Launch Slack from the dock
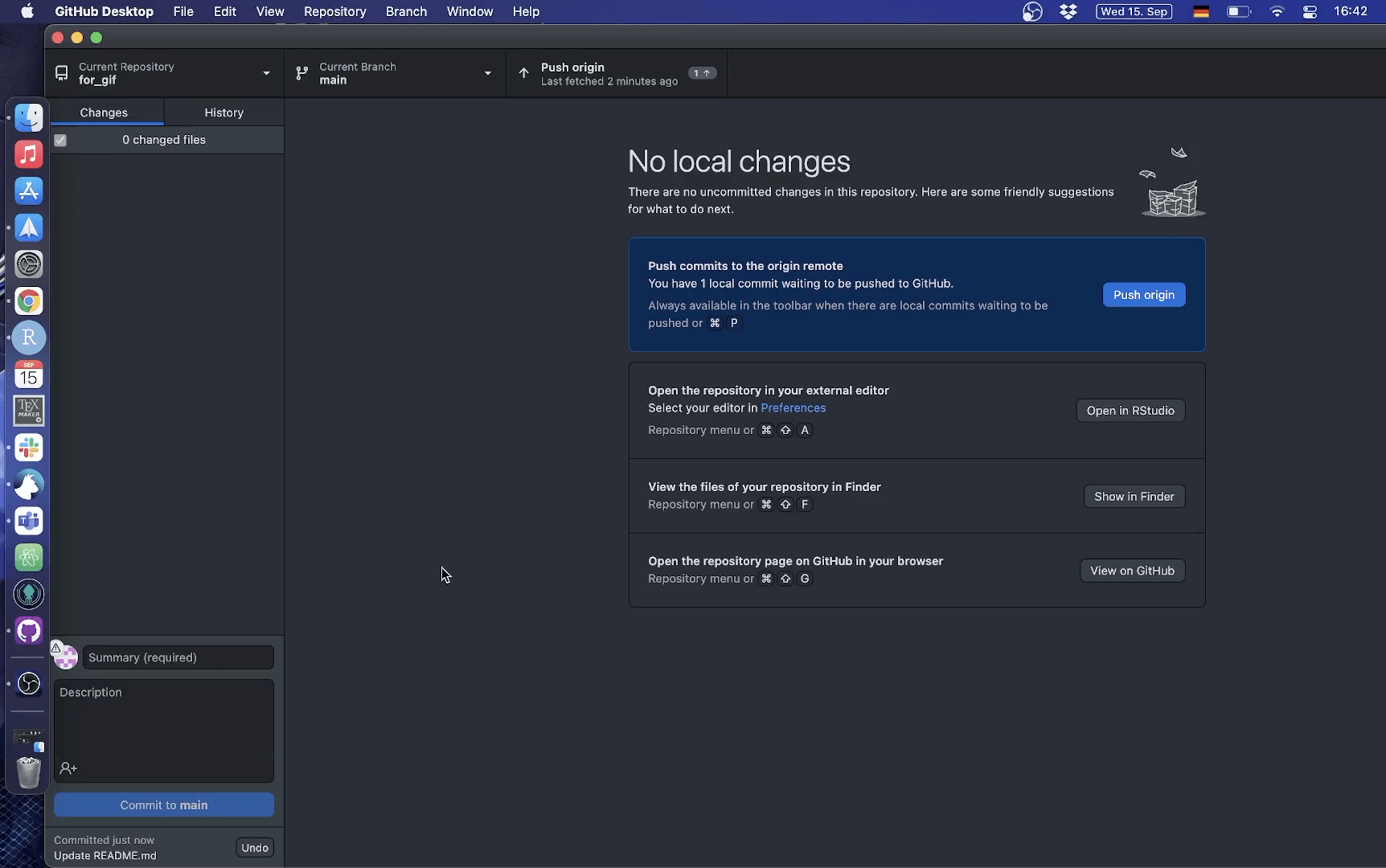The width and height of the screenshot is (1386, 868). pyautogui.click(x=29, y=448)
